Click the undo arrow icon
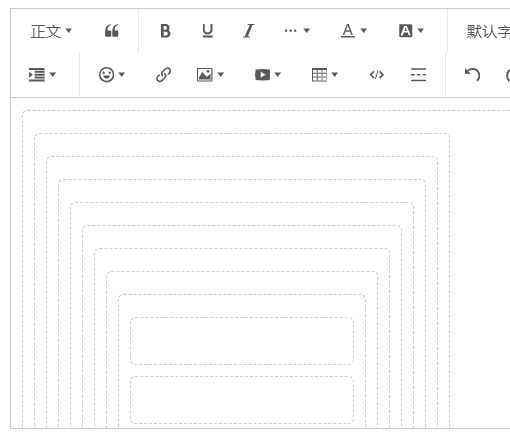This screenshot has height=441, width=510. (473, 74)
